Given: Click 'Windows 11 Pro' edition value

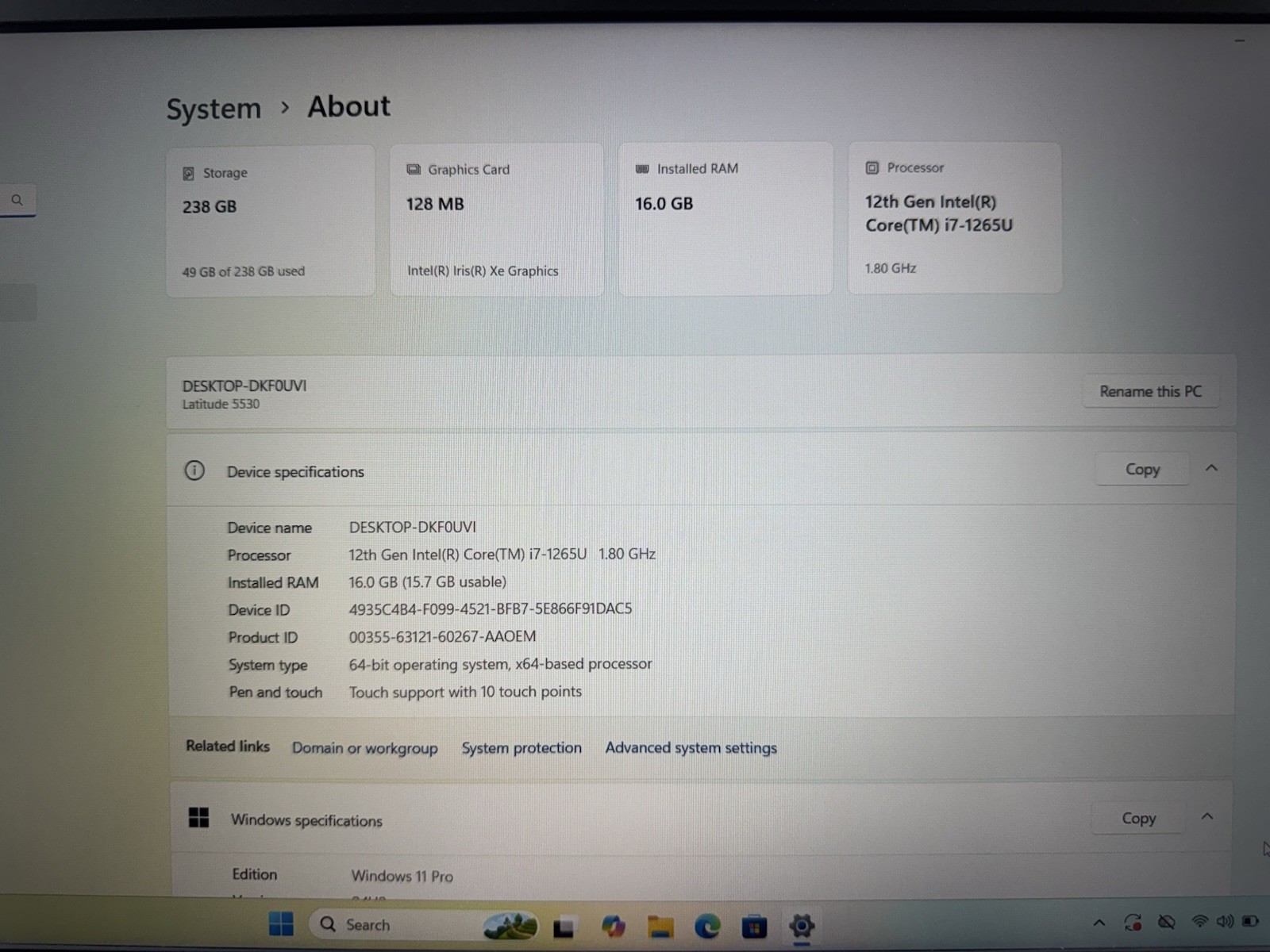Looking at the screenshot, I should tap(402, 876).
